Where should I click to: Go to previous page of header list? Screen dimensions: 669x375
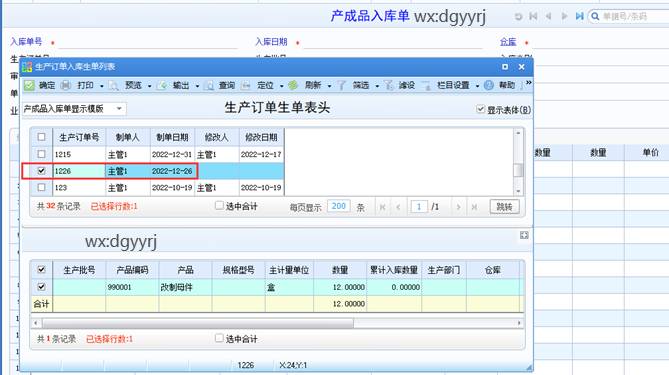tap(398, 207)
